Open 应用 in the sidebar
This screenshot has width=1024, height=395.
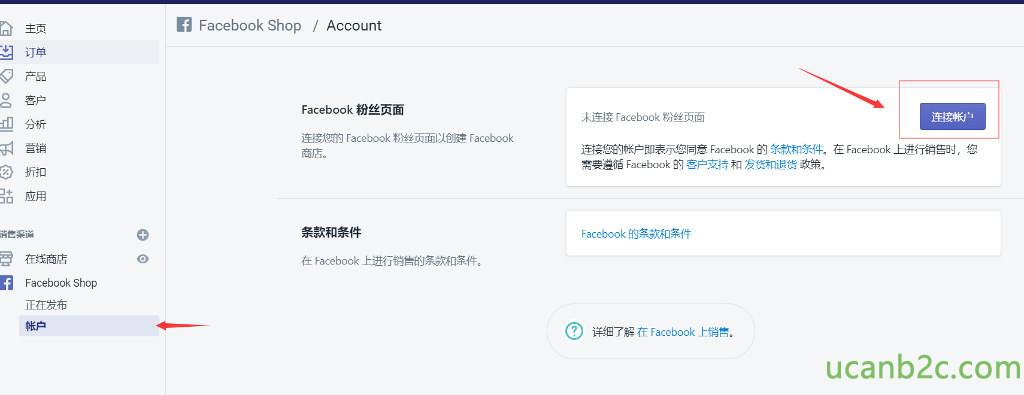[36, 196]
